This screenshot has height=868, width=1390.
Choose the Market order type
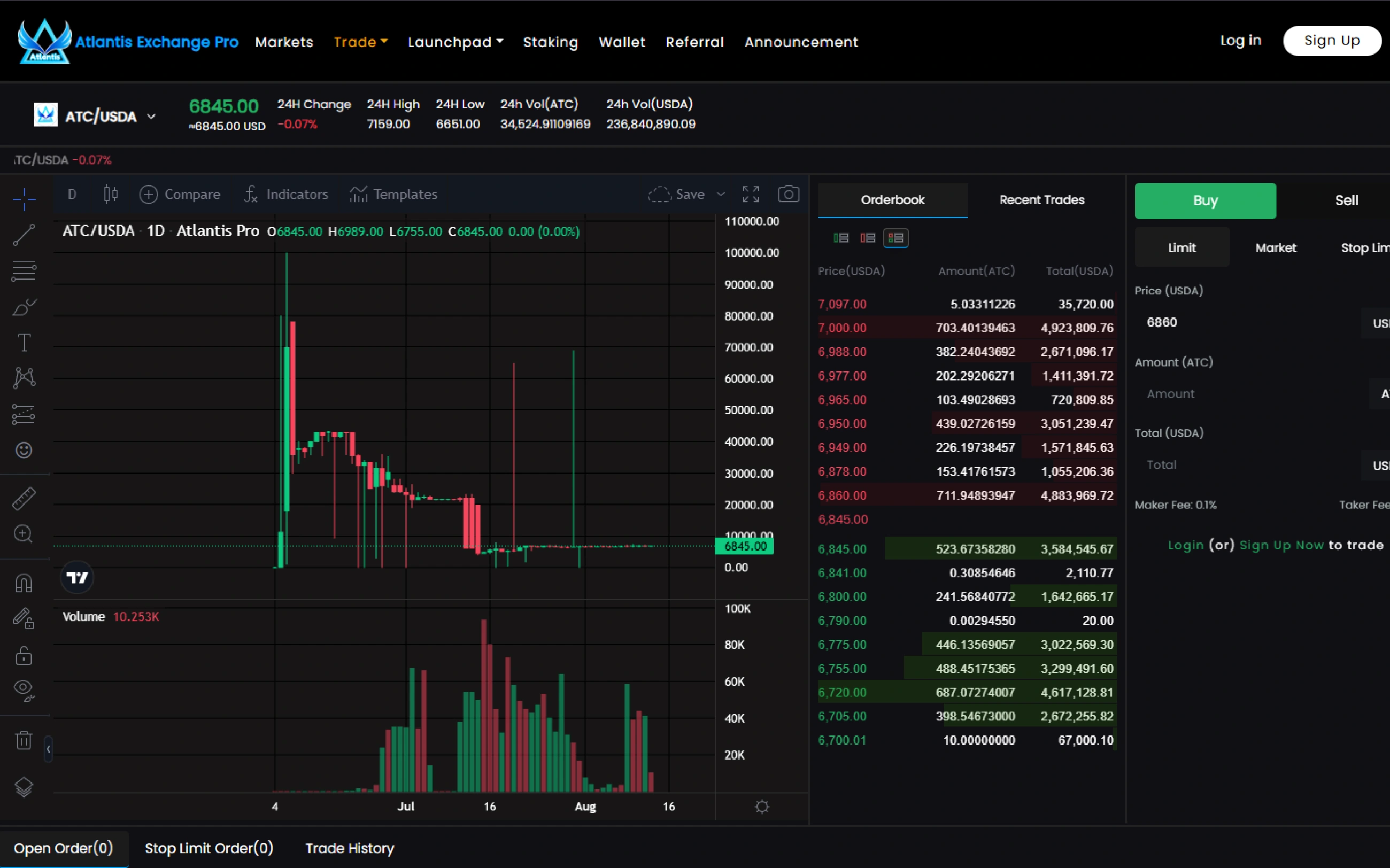click(x=1276, y=247)
